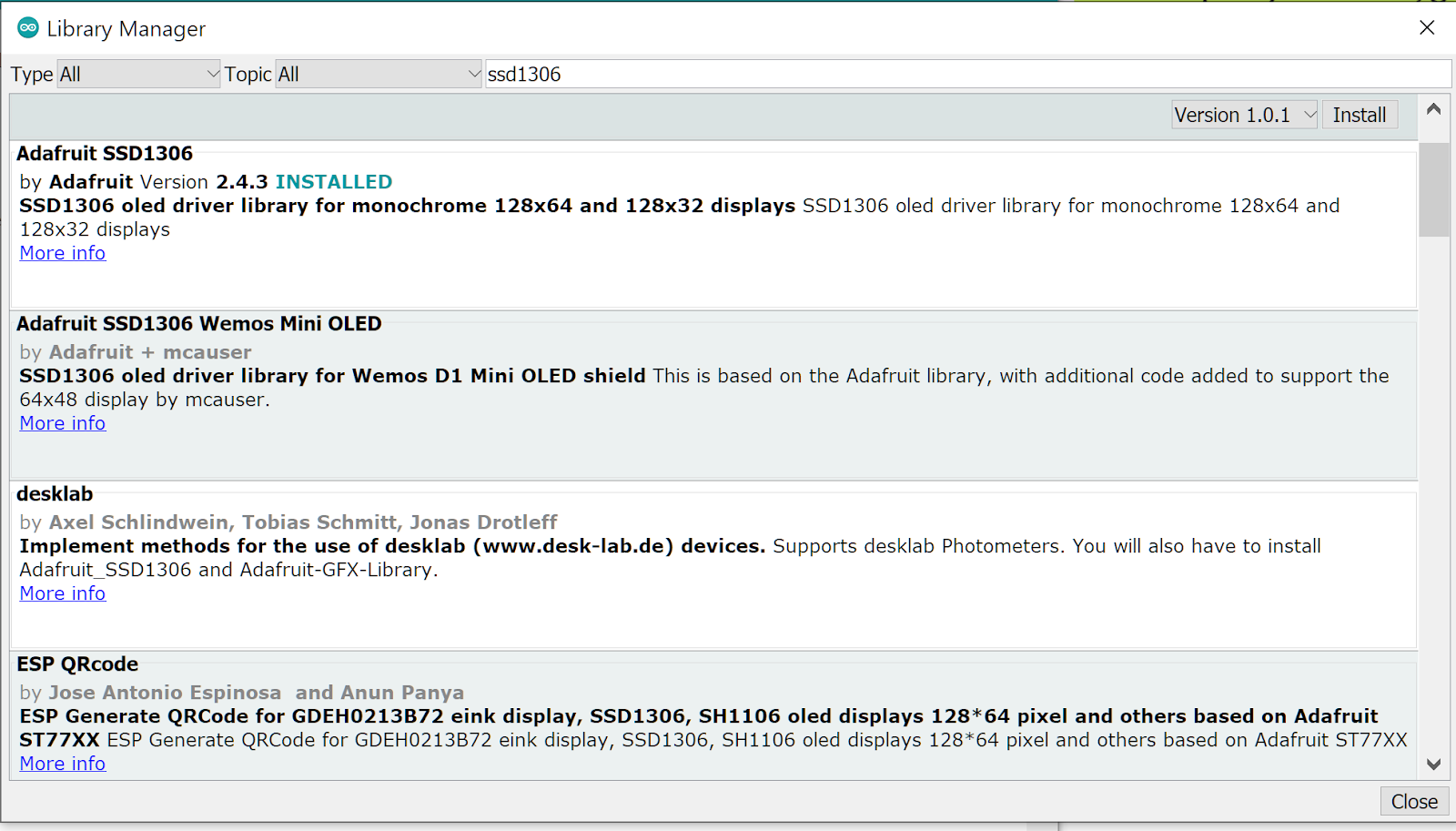Click the vertical scrollbar thumb
Screen dimensions: 1456x831
coord(1434,189)
